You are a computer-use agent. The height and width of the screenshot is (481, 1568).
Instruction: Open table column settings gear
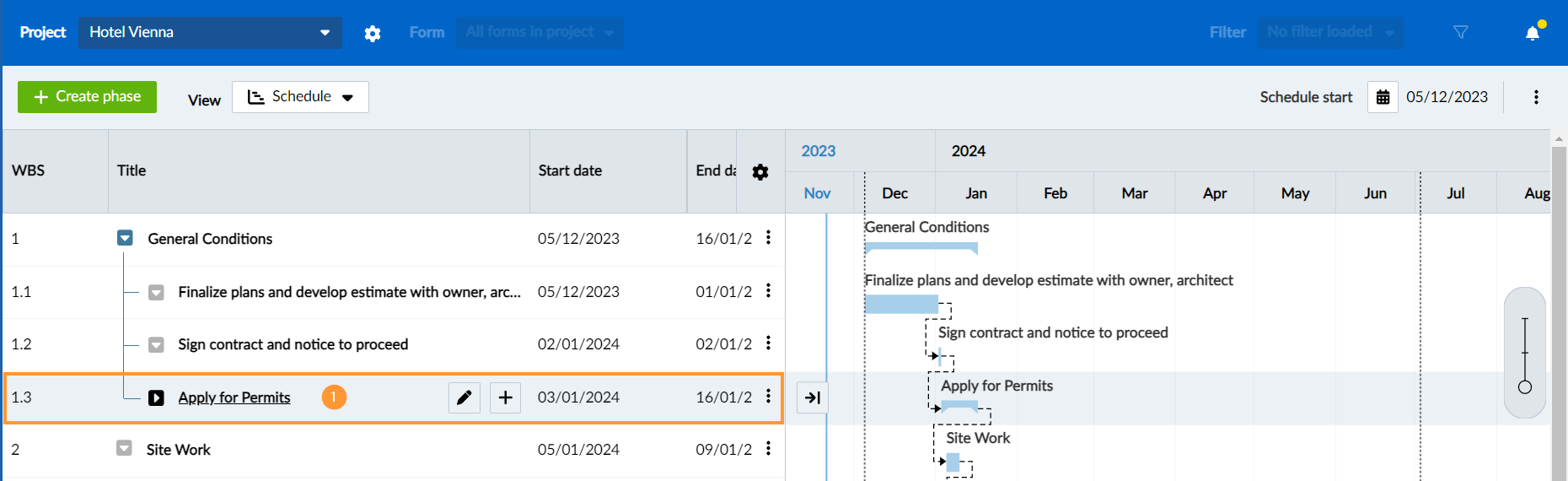point(760,172)
